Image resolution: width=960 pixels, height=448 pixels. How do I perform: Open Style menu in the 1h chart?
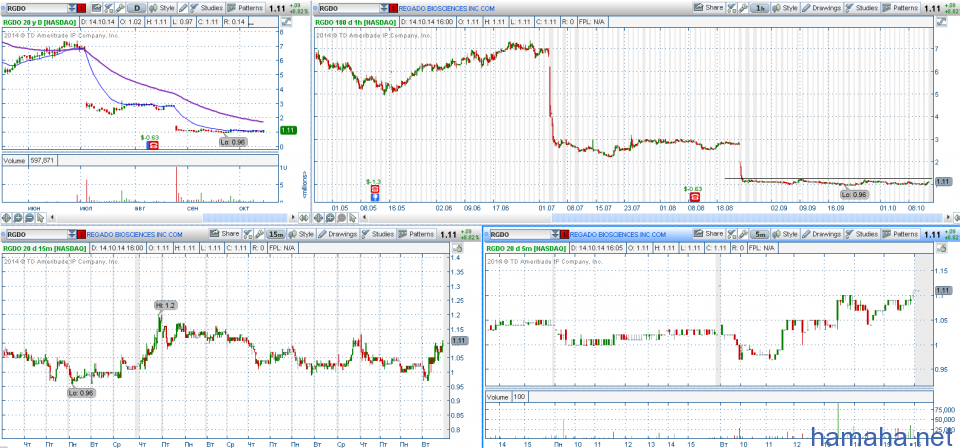coord(785,8)
